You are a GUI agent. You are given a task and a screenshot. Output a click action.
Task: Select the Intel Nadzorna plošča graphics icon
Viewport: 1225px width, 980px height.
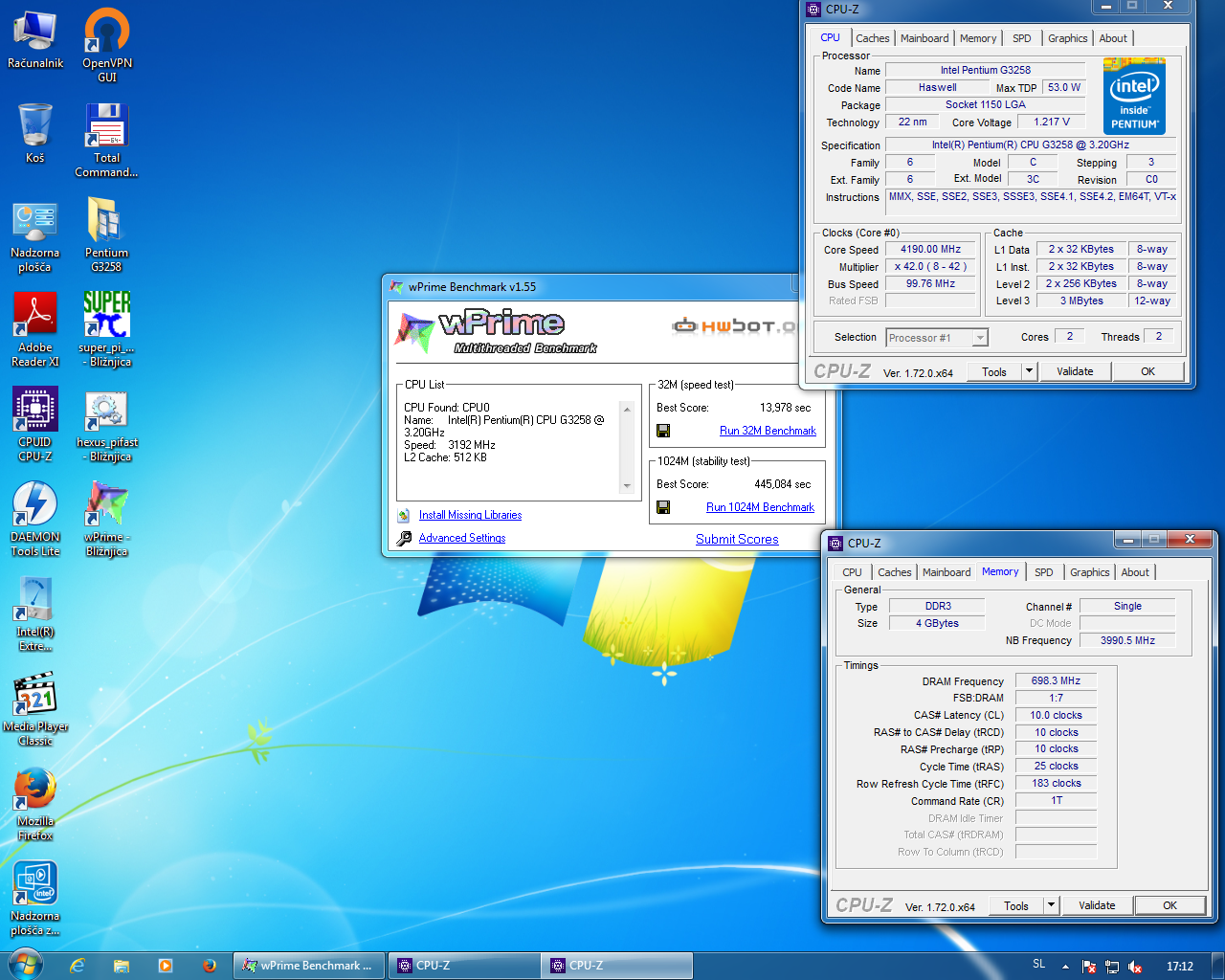35,899
